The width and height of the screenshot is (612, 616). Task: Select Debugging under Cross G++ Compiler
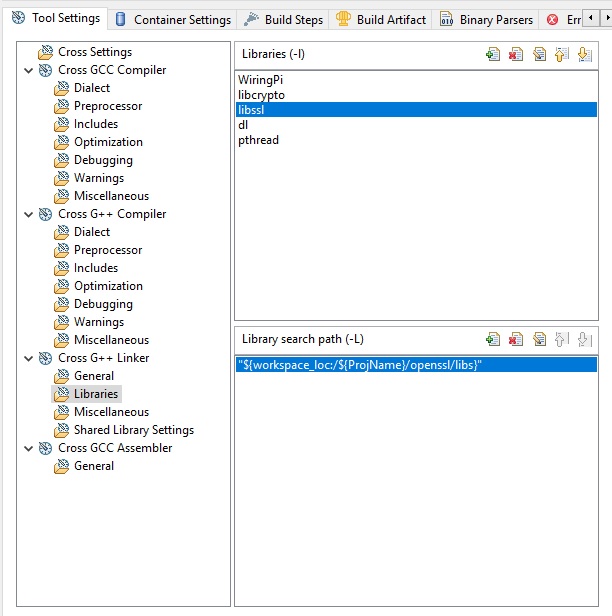[103, 304]
